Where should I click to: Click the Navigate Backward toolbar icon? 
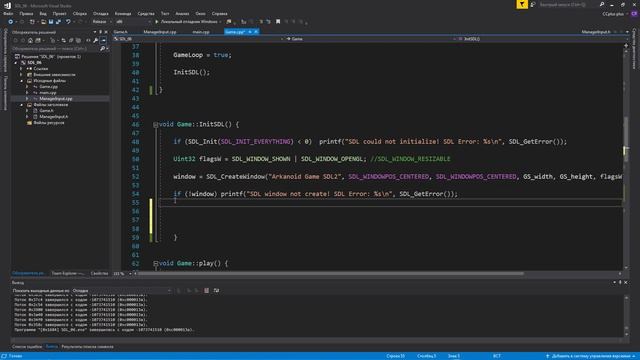pos(11,22)
